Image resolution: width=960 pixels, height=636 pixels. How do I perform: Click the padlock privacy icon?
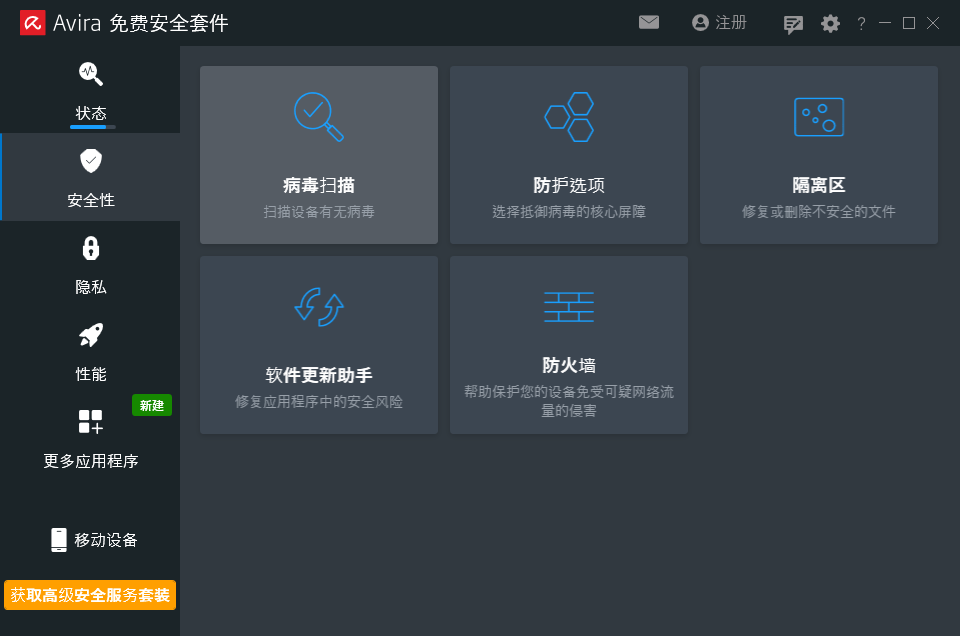click(91, 248)
